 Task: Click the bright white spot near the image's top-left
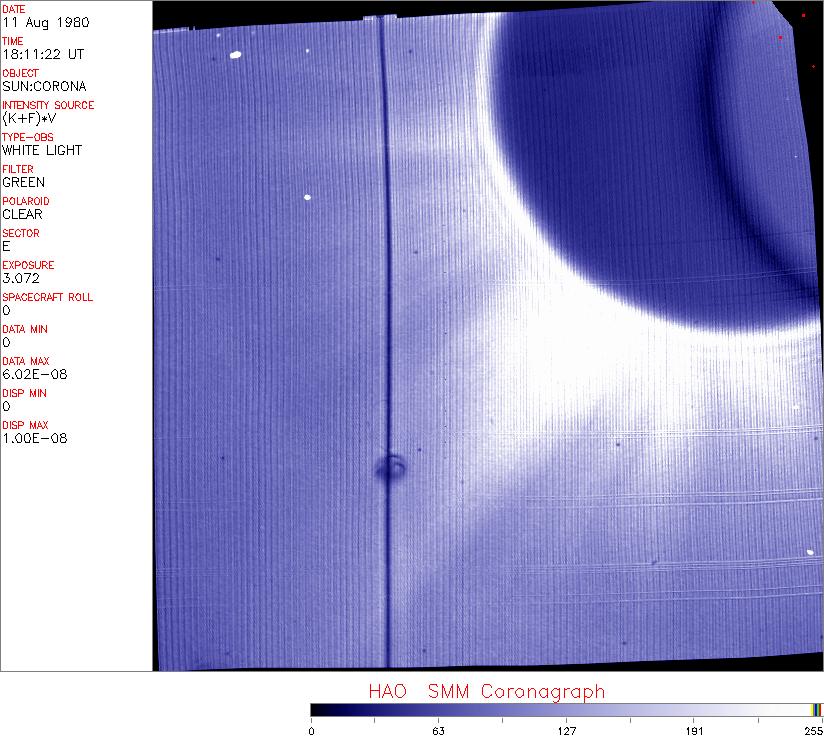(x=236, y=56)
